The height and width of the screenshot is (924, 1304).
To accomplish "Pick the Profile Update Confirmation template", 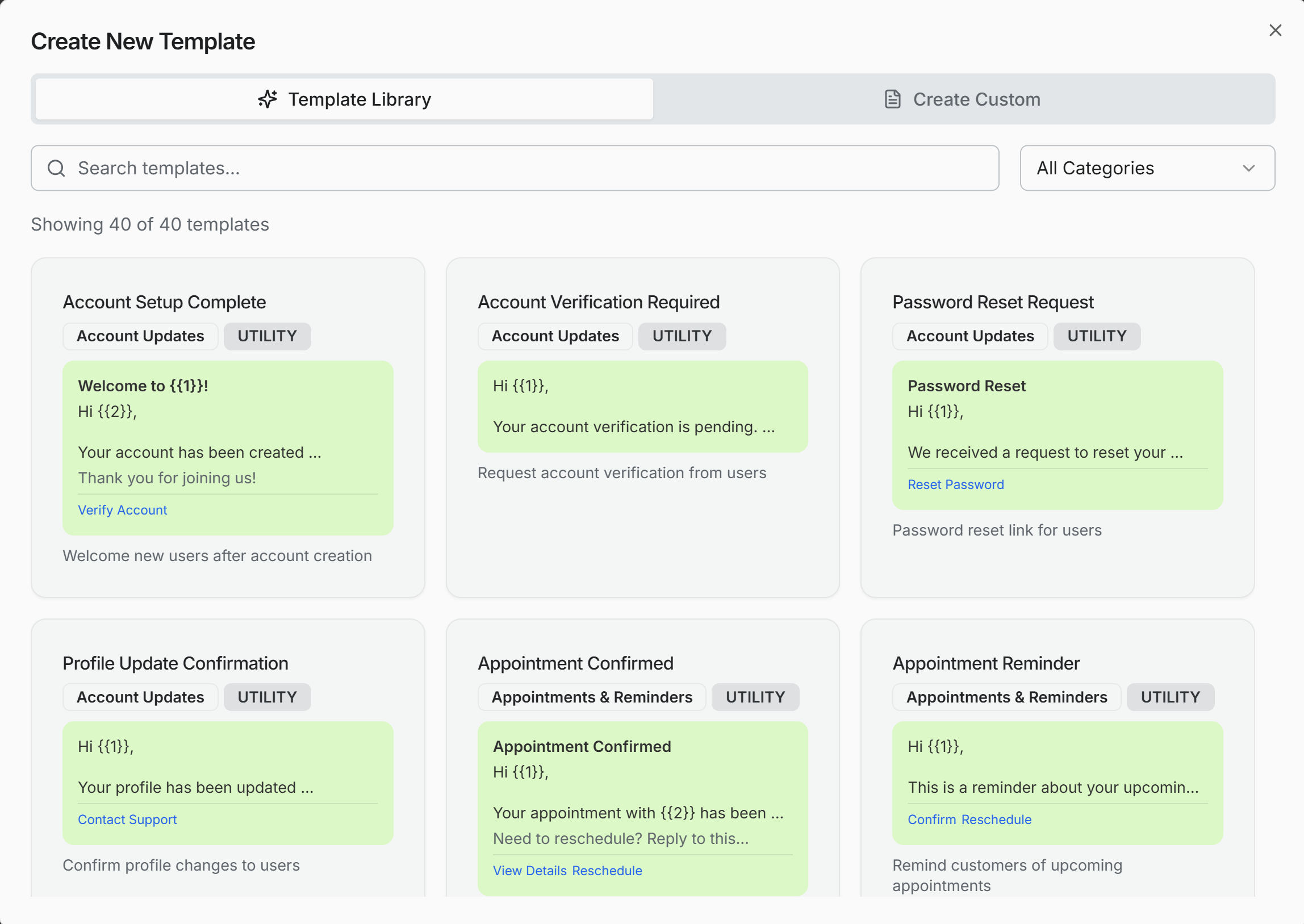I will tap(175, 663).
